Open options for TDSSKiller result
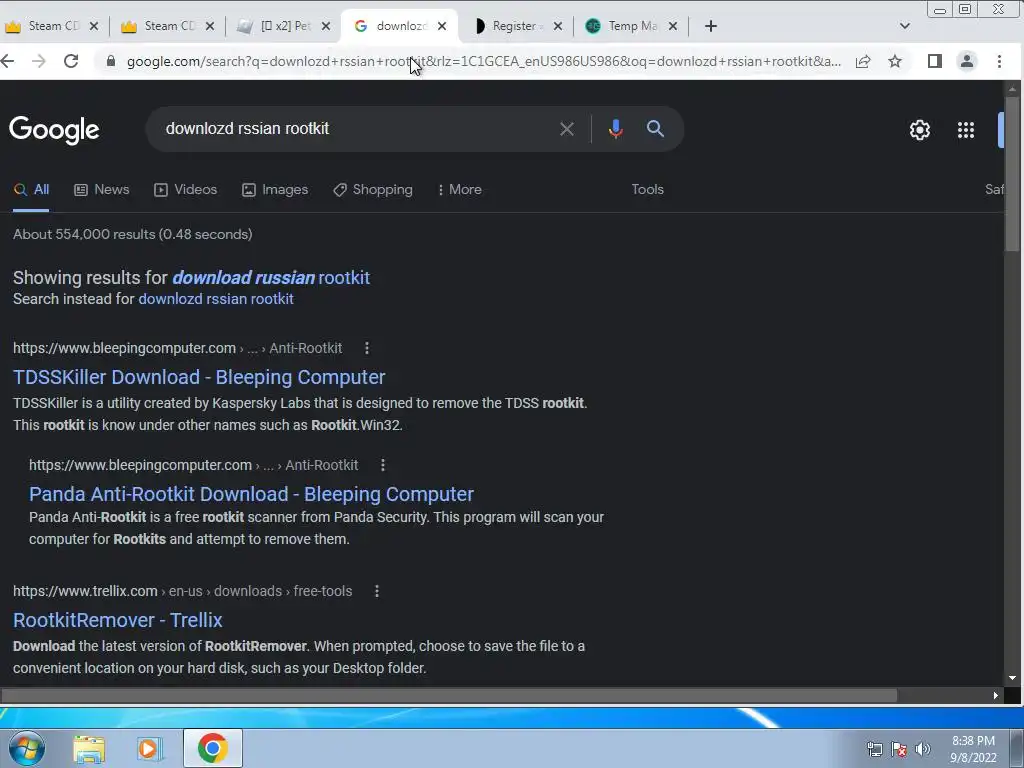1024x768 pixels. [x=367, y=348]
